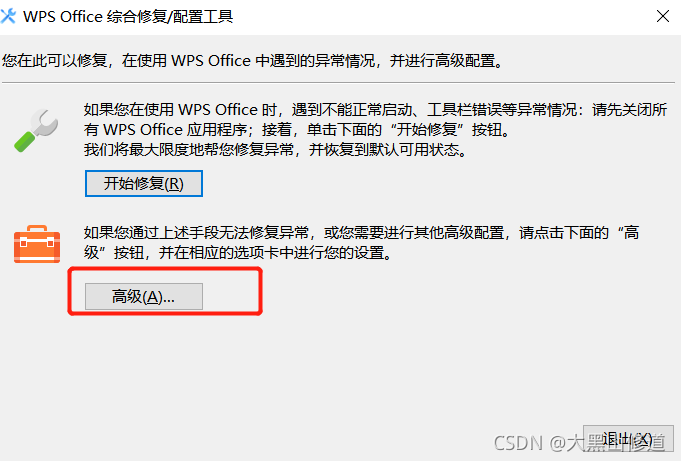Click the orange toolbox icon
The image size is (681, 461).
(x=37, y=244)
